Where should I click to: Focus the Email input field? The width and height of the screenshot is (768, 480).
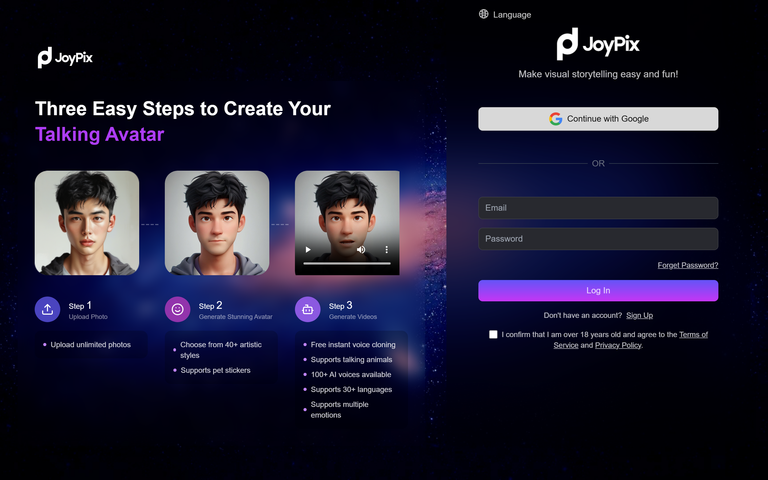(x=598, y=208)
